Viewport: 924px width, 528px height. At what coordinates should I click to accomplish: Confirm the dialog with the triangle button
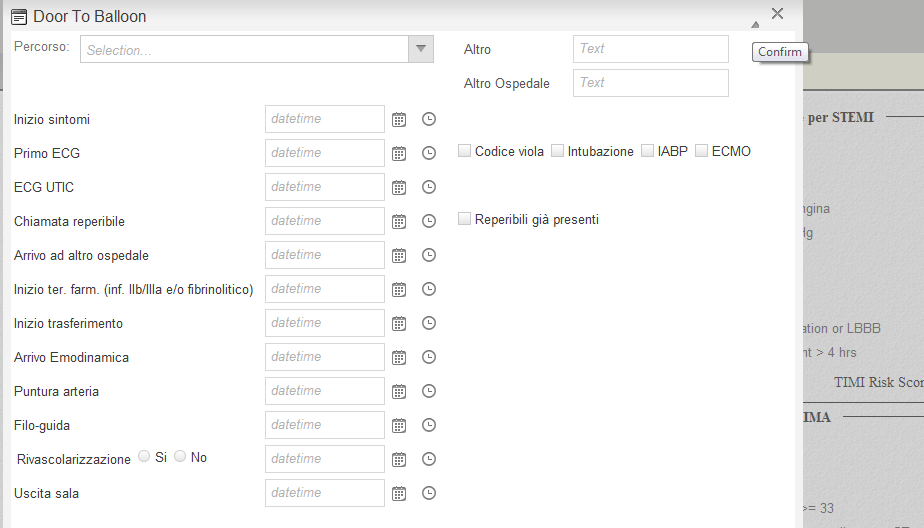755,23
